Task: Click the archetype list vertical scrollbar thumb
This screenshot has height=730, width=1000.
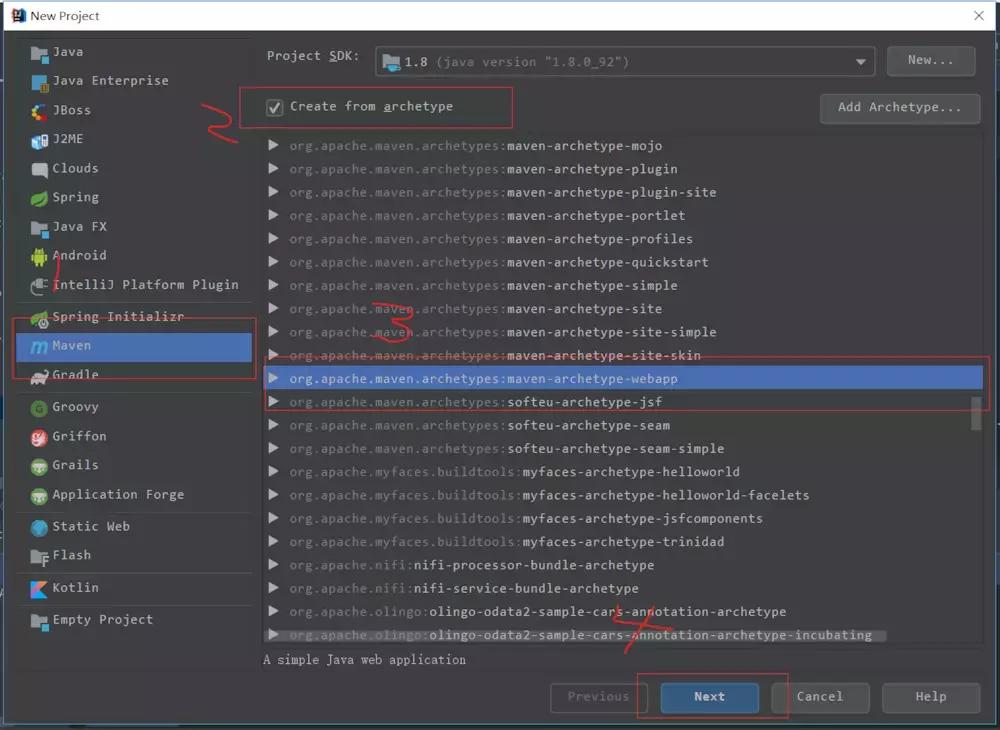Action: [976, 414]
